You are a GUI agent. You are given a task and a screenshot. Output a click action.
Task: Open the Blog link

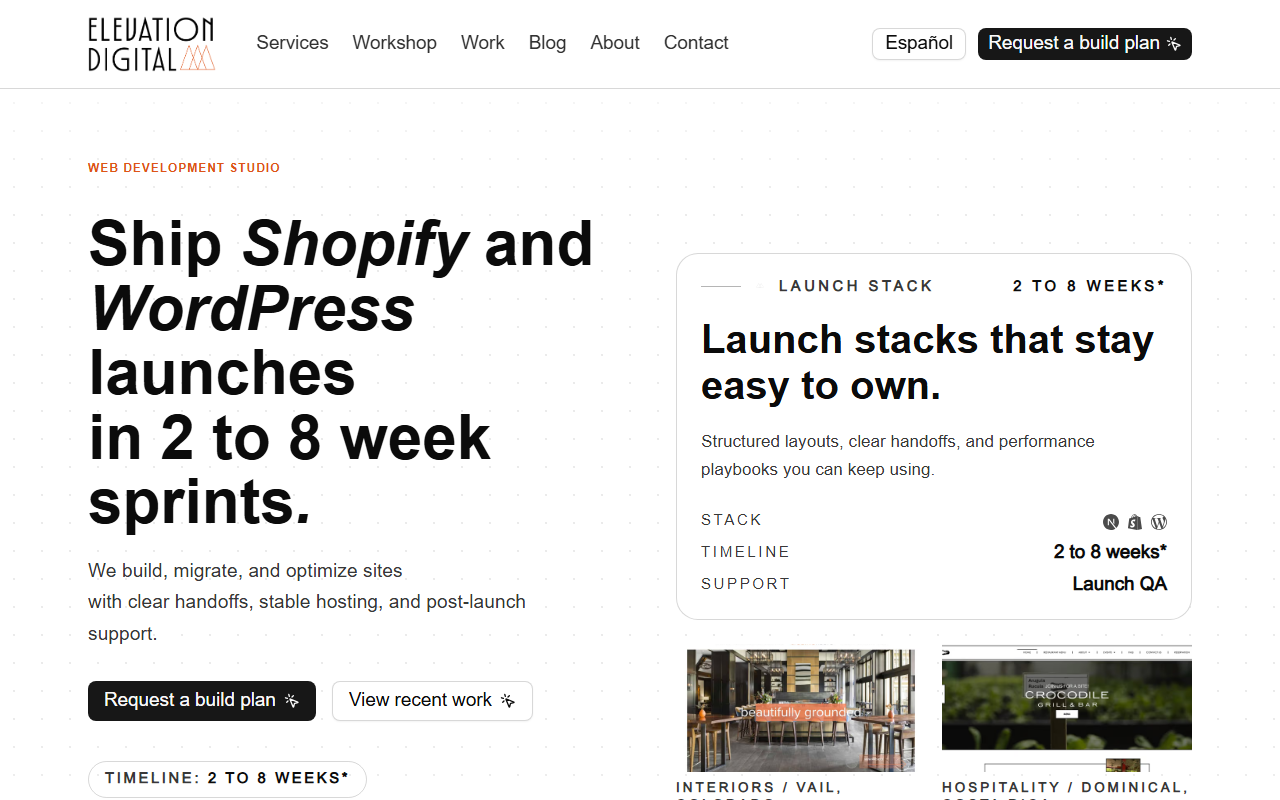pyautogui.click(x=547, y=43)
